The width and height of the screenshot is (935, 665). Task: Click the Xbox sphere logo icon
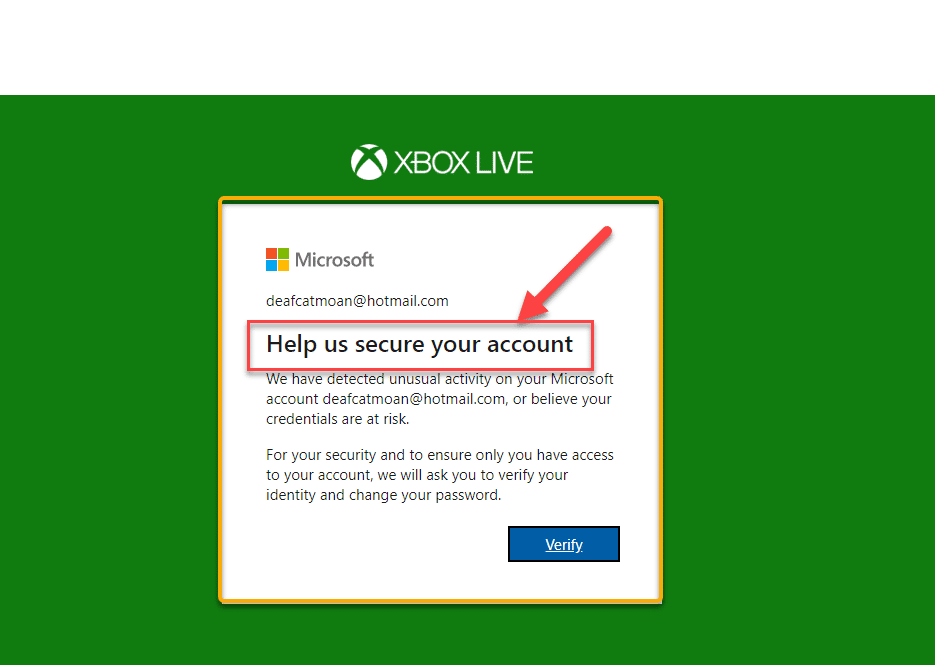pyautogui.click(x=369, y=162)
